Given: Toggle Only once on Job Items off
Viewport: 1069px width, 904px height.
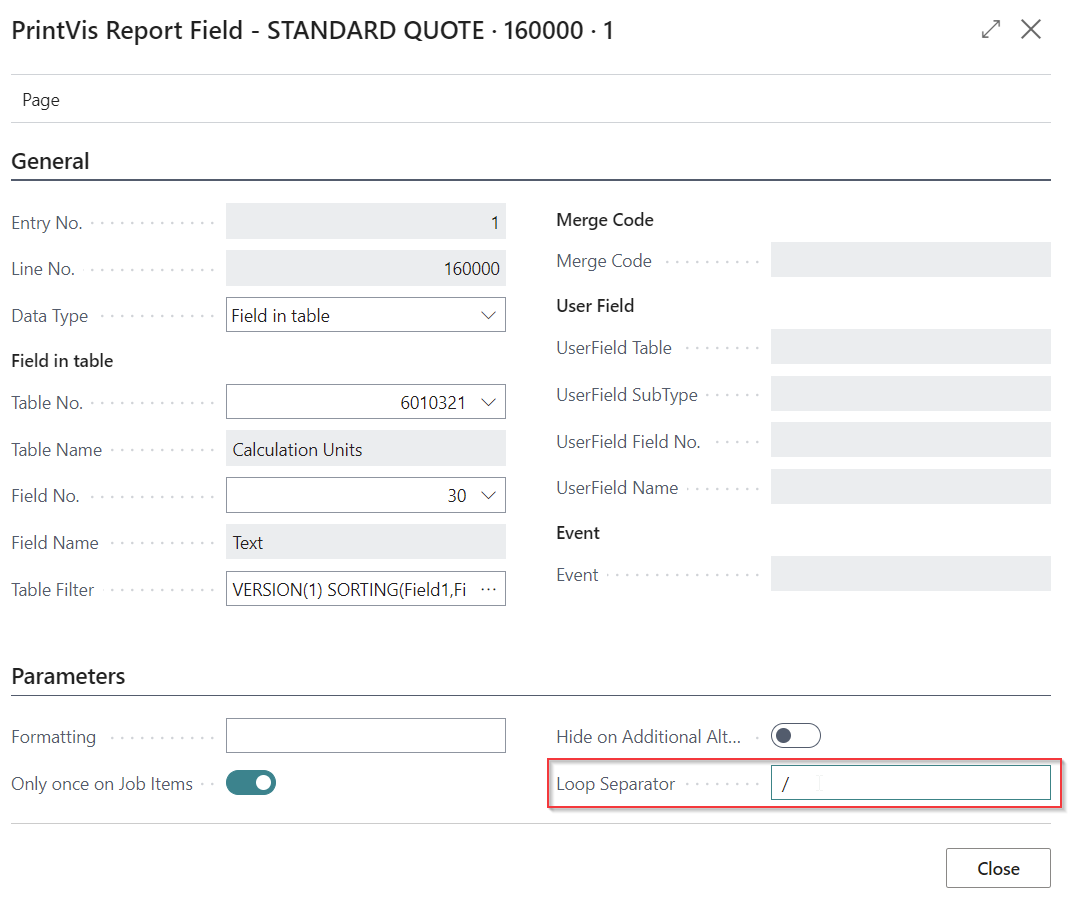Looking at the screenshot, I should [x=251, y=783].
